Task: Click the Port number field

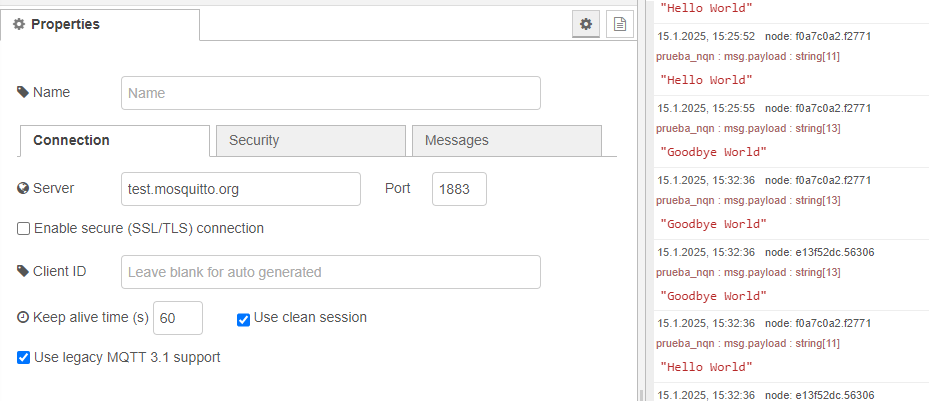Action: (459, 188)
